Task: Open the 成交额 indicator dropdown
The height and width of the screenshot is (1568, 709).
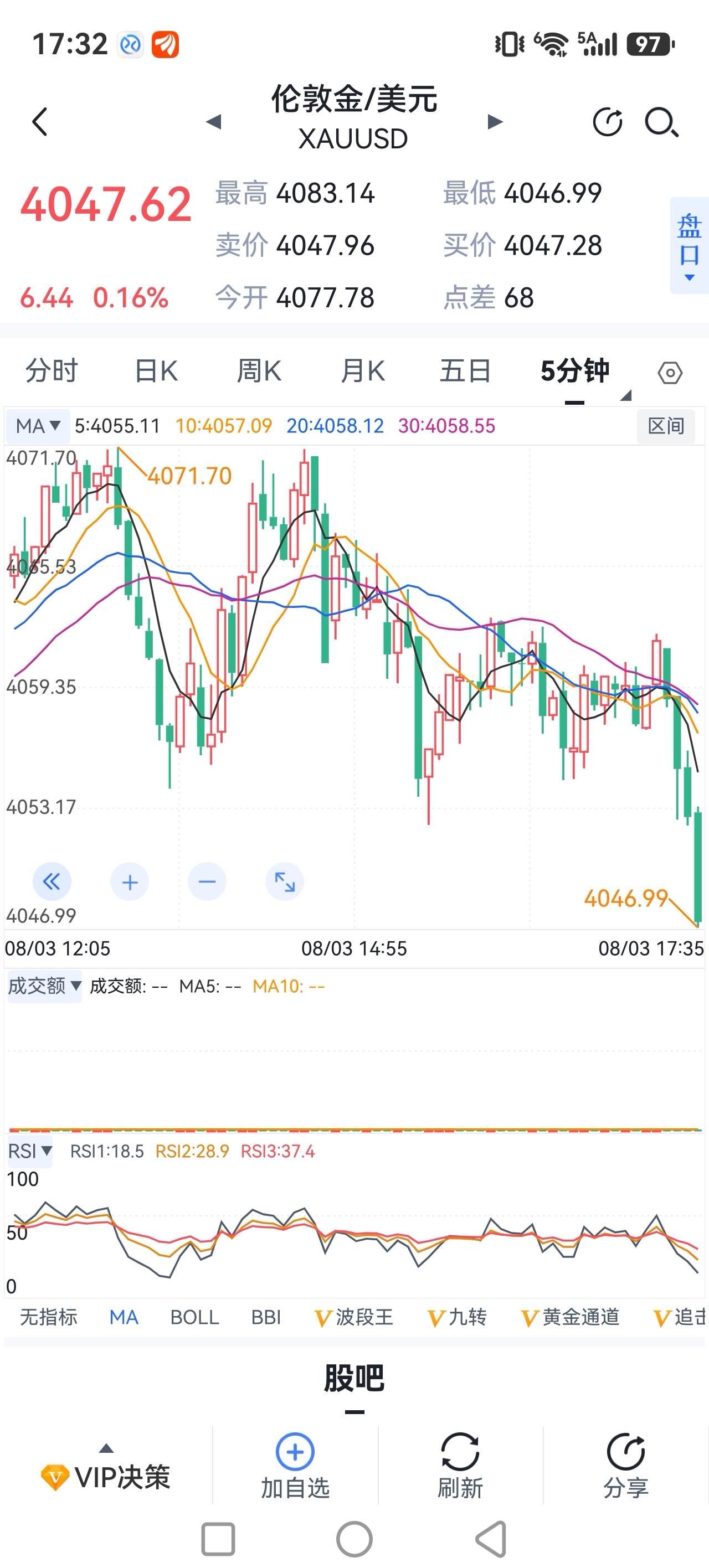Action: 44,986
